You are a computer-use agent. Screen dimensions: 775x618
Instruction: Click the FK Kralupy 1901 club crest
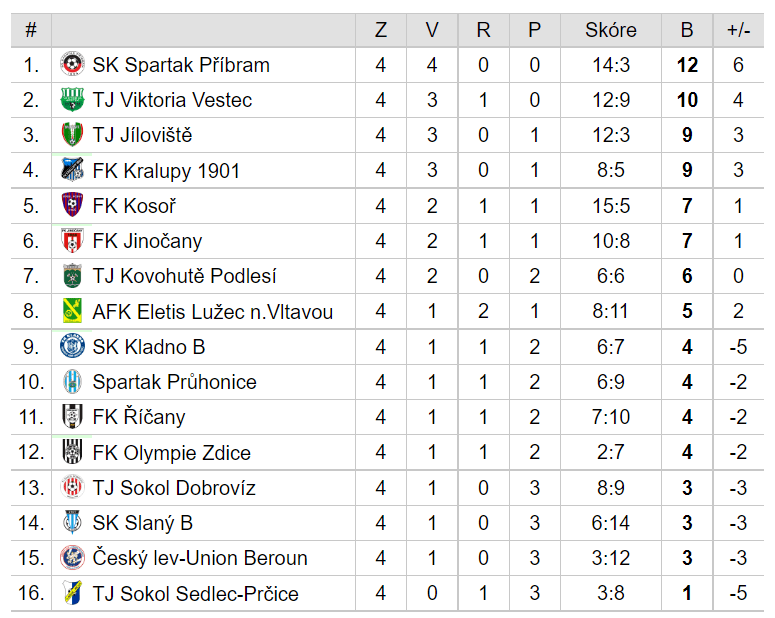72,170
